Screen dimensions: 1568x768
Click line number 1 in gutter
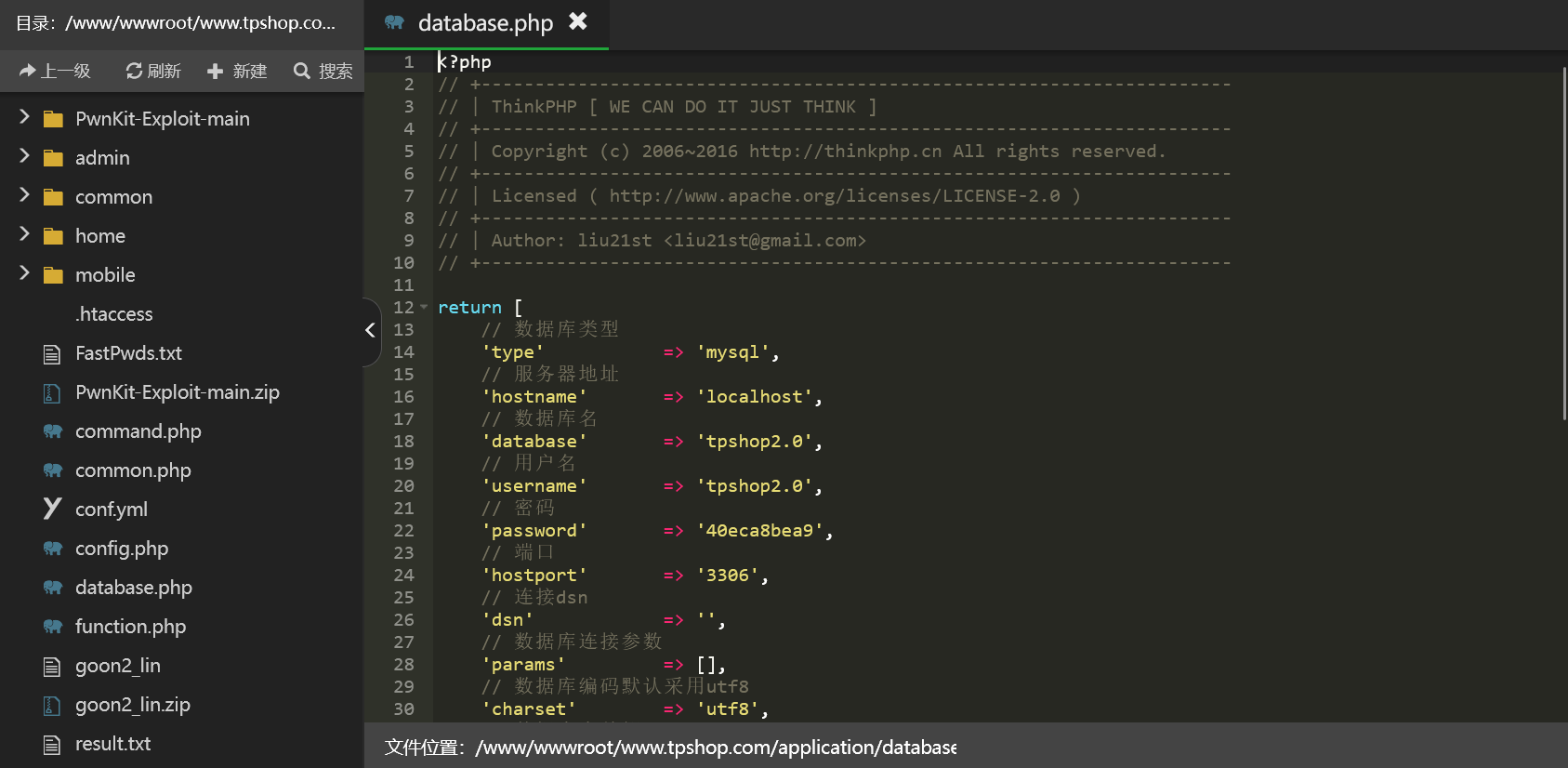(x=408, y=61)
